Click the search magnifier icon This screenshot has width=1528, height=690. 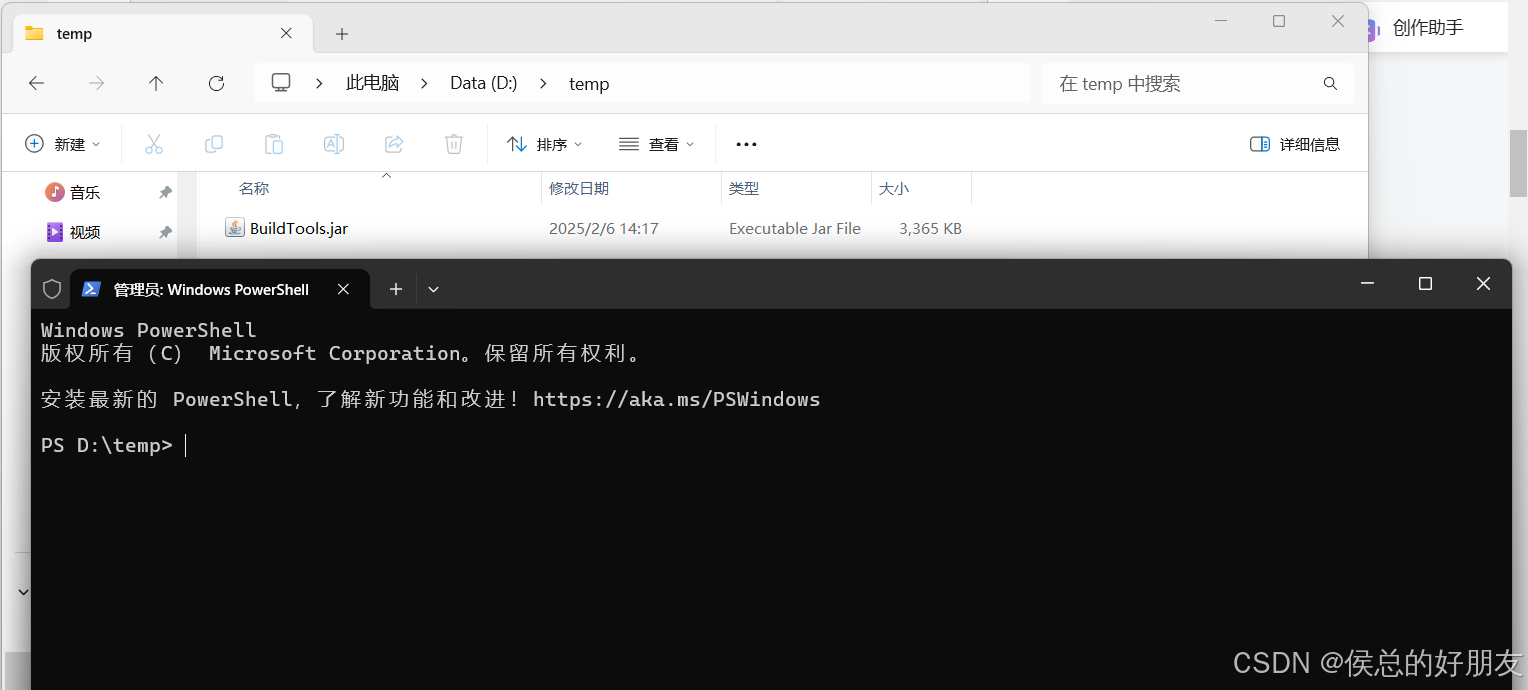coord(1330,84)
